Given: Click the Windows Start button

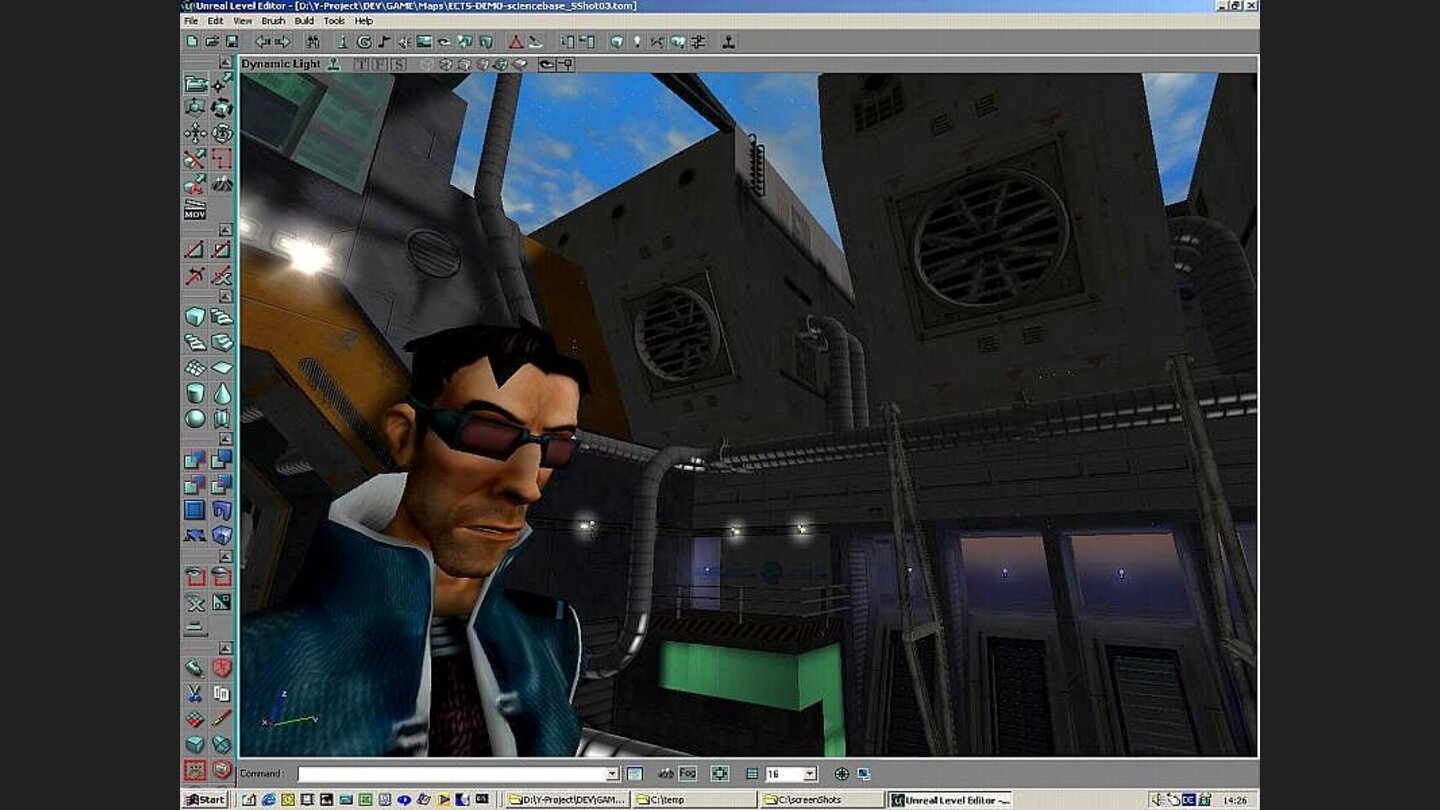Looking at the screenshot, I should point(206,800).
